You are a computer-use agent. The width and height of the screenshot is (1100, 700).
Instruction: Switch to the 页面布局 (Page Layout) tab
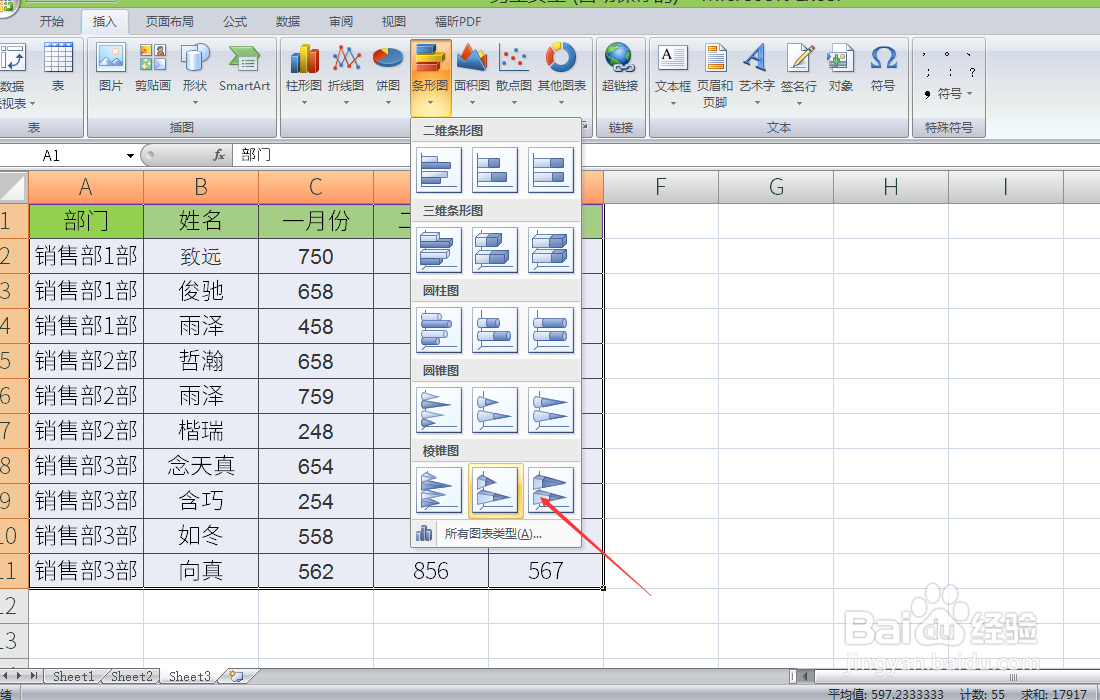[x=170, y=22]
